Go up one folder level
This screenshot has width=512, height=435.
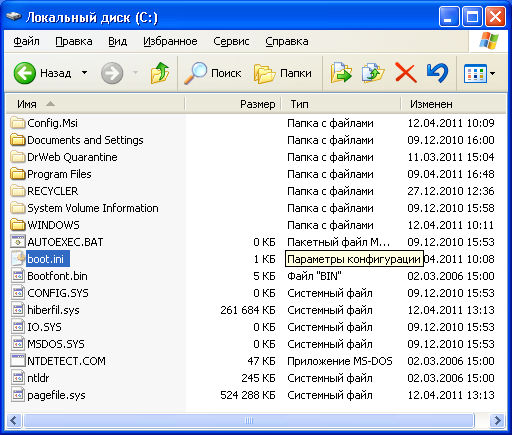[160, 73]
